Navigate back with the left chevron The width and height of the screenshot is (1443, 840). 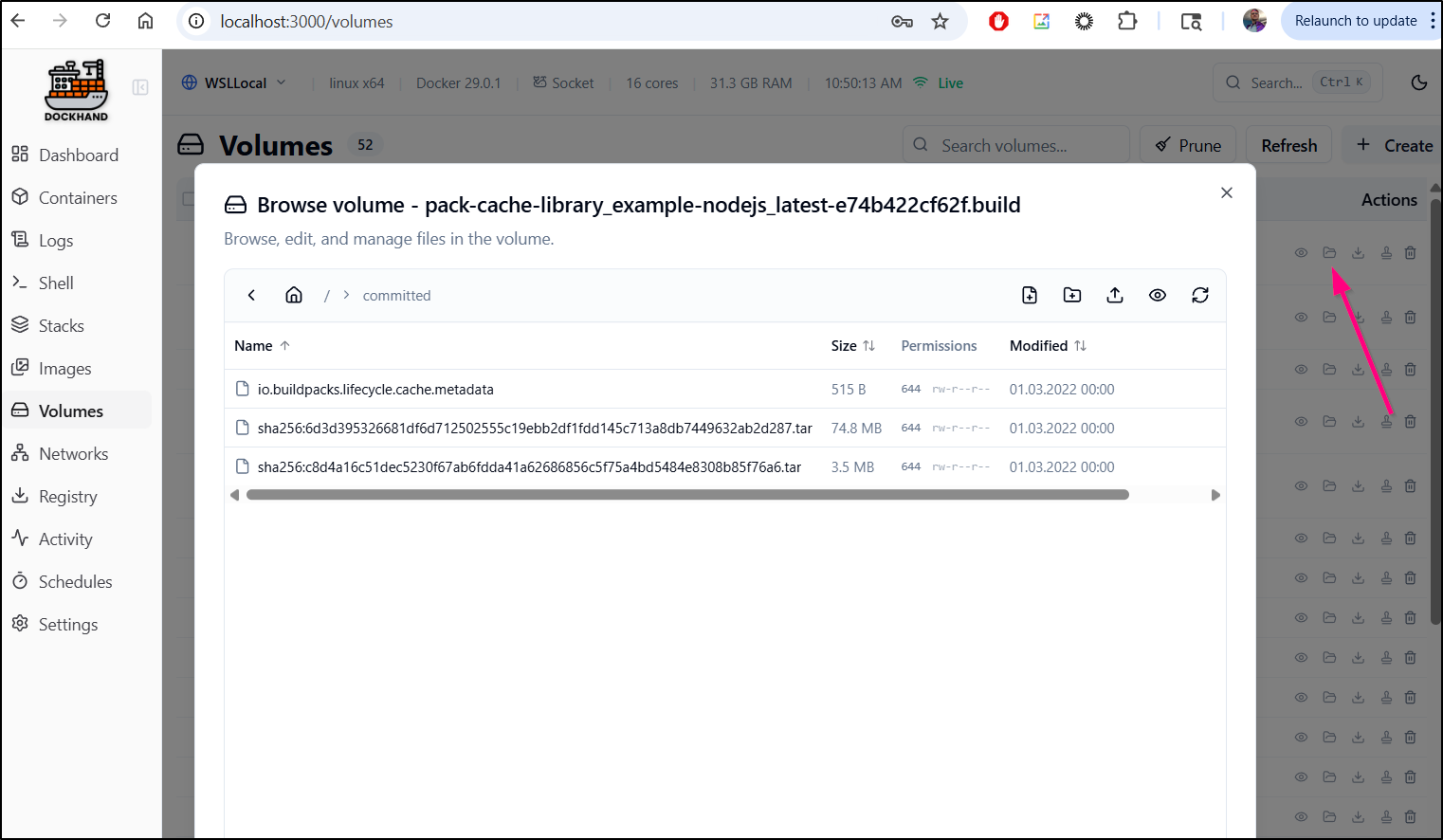251,295
